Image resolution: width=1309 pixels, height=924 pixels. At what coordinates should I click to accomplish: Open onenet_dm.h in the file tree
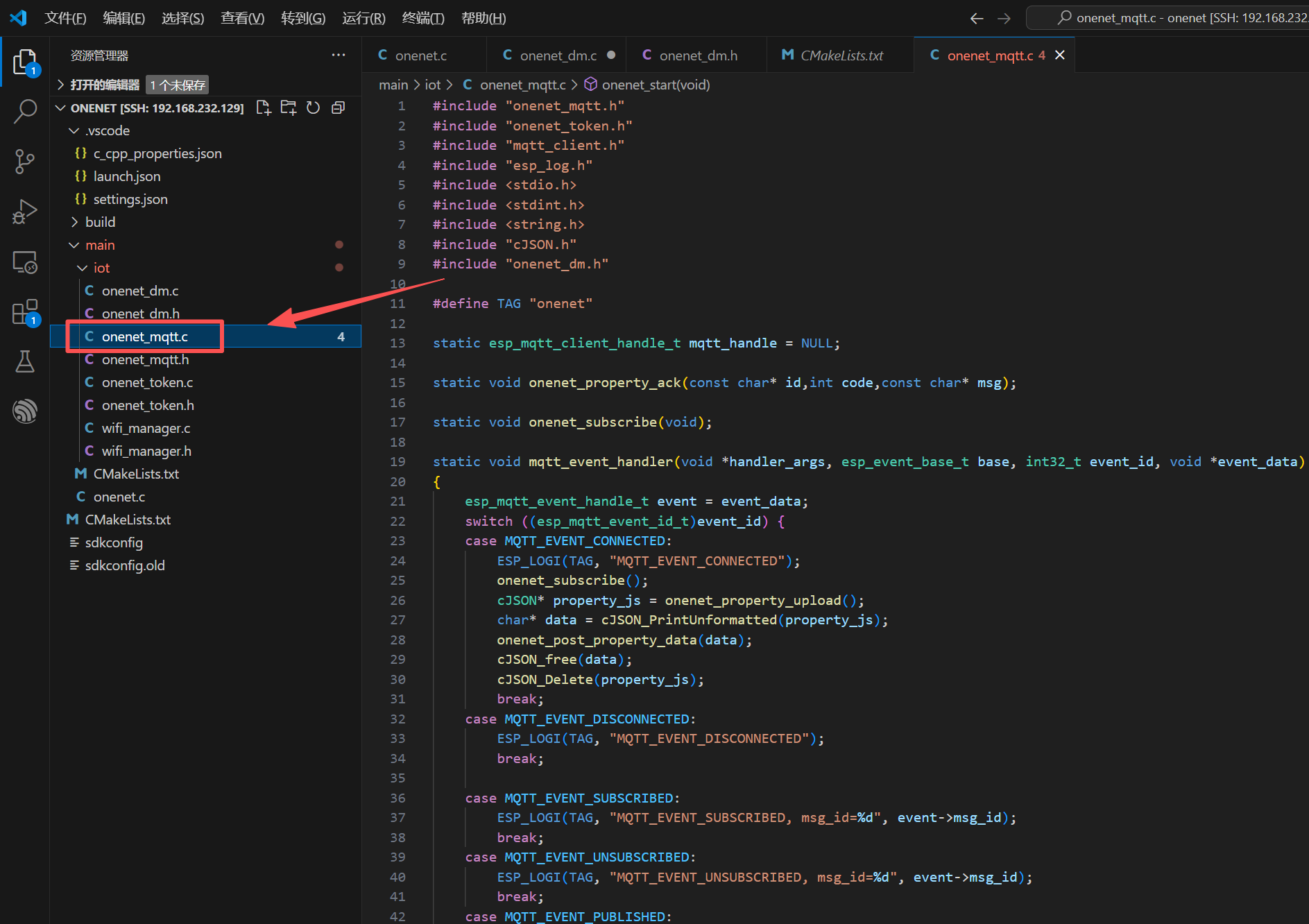pyautogui.click(x=141, y=314)
